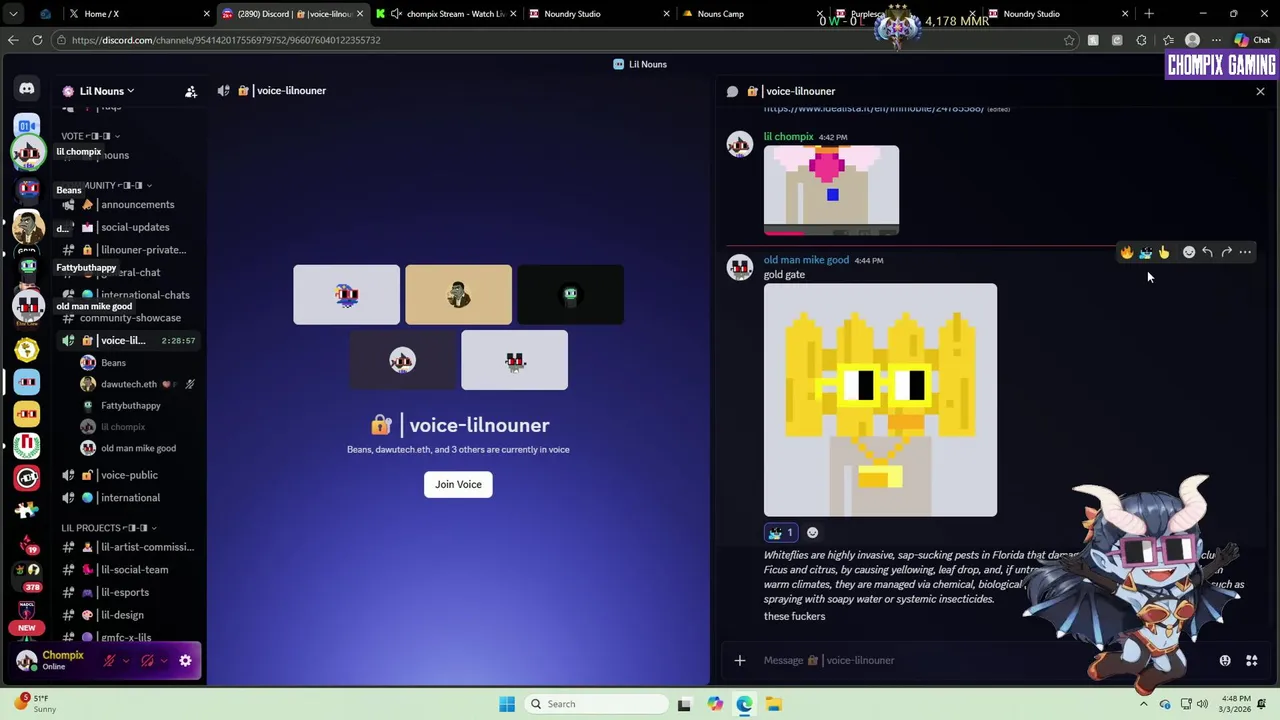Reload the page in browser
The image size is (1280, 720).
[37, 40]
